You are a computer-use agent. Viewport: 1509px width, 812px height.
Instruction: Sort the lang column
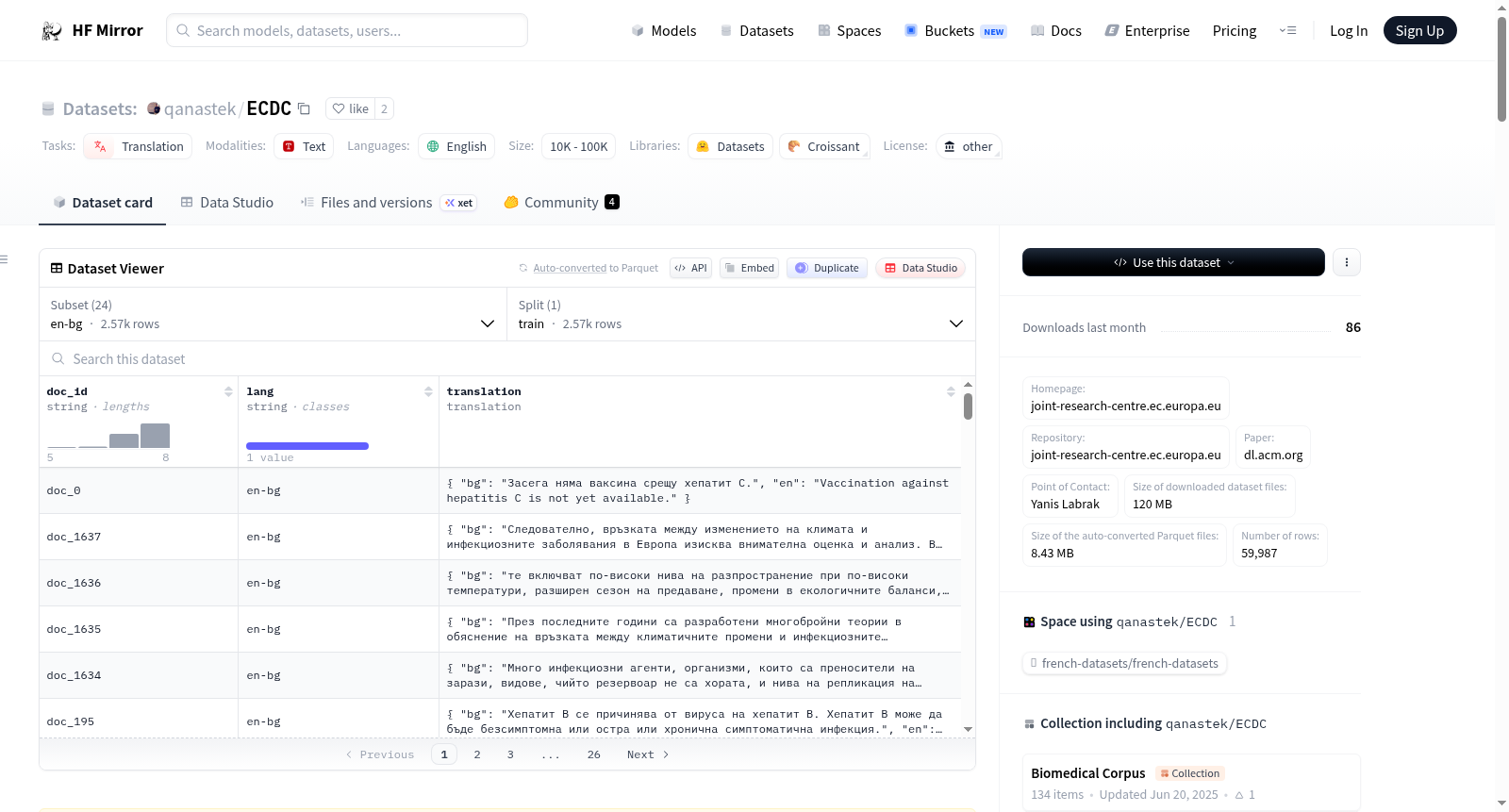click(428, 391)
